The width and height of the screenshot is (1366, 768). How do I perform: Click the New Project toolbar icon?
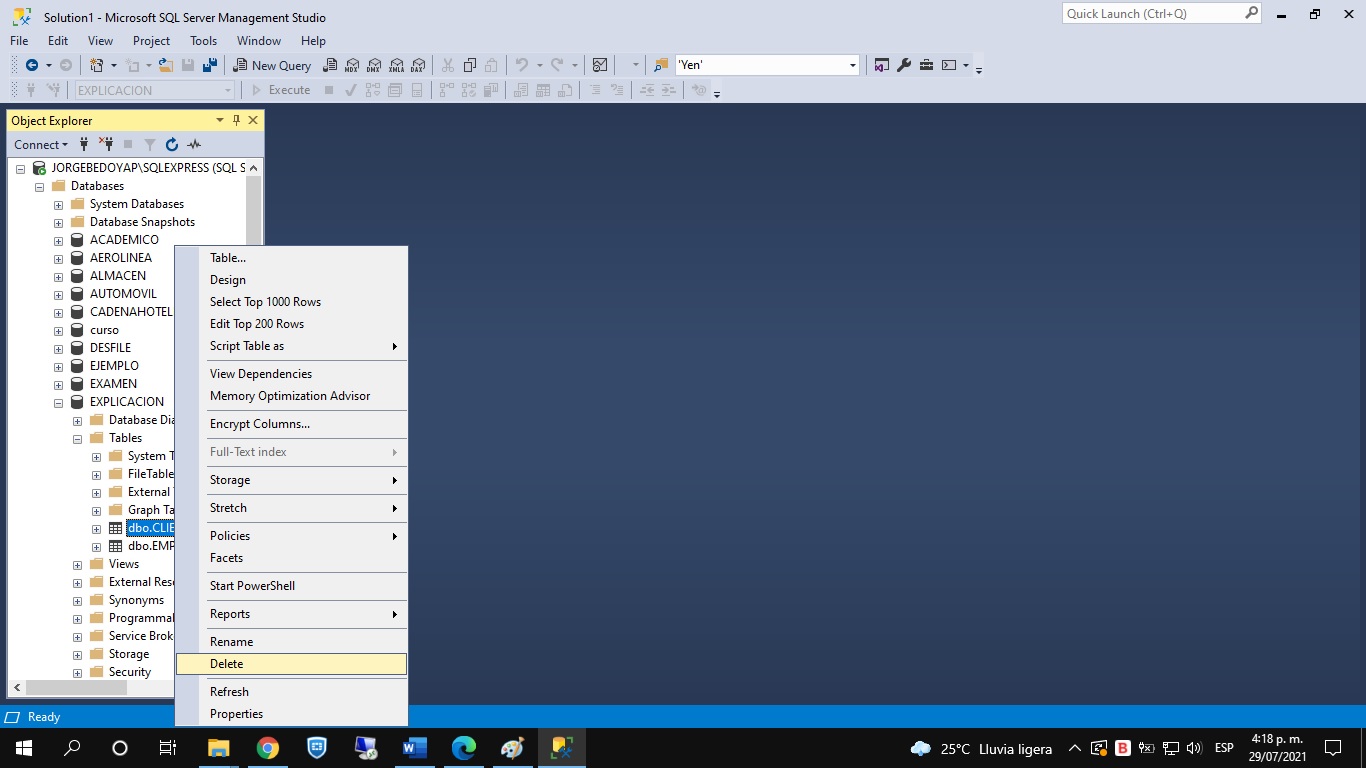click(x=97, y=65)
